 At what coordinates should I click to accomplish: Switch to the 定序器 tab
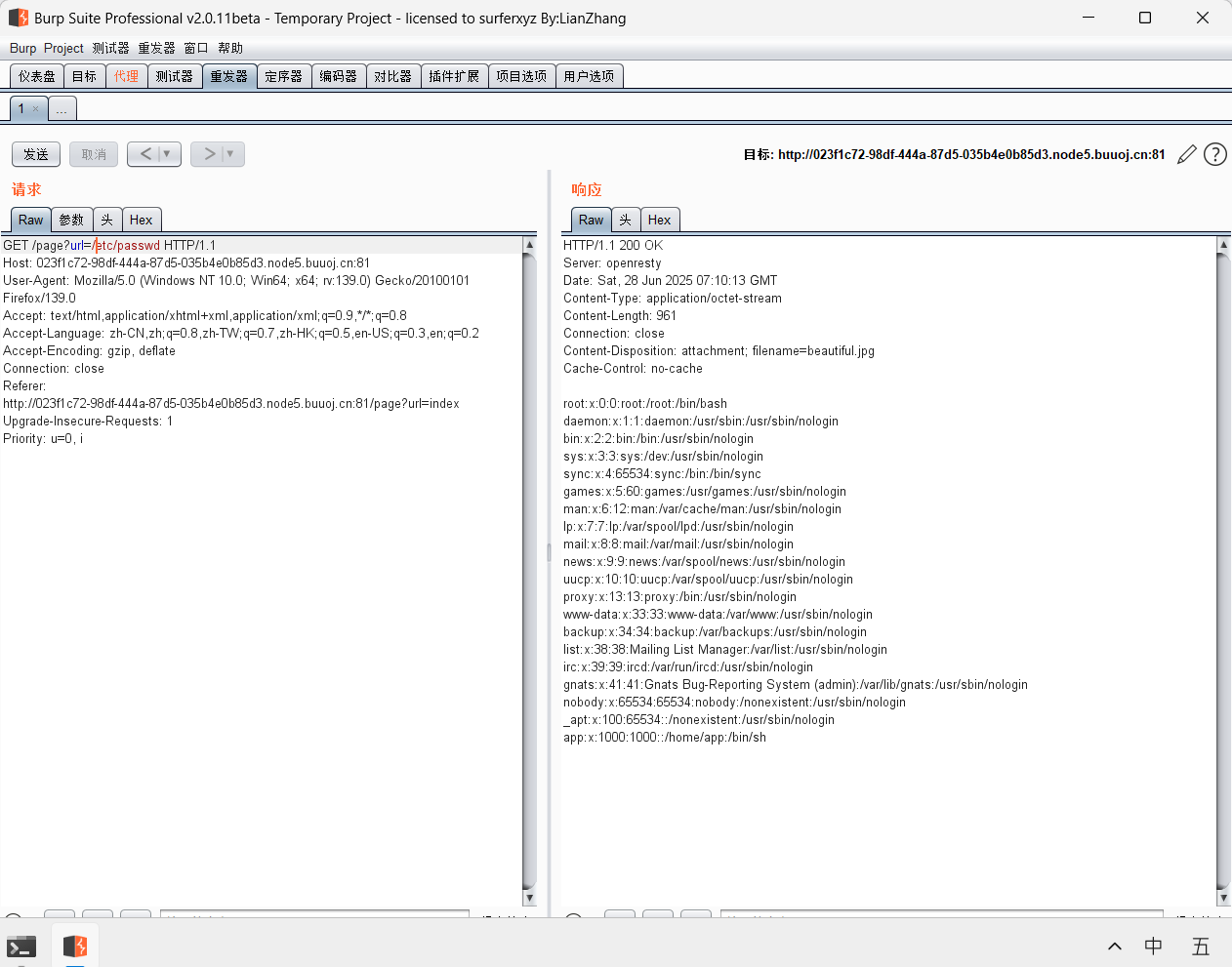click(284, 76)
